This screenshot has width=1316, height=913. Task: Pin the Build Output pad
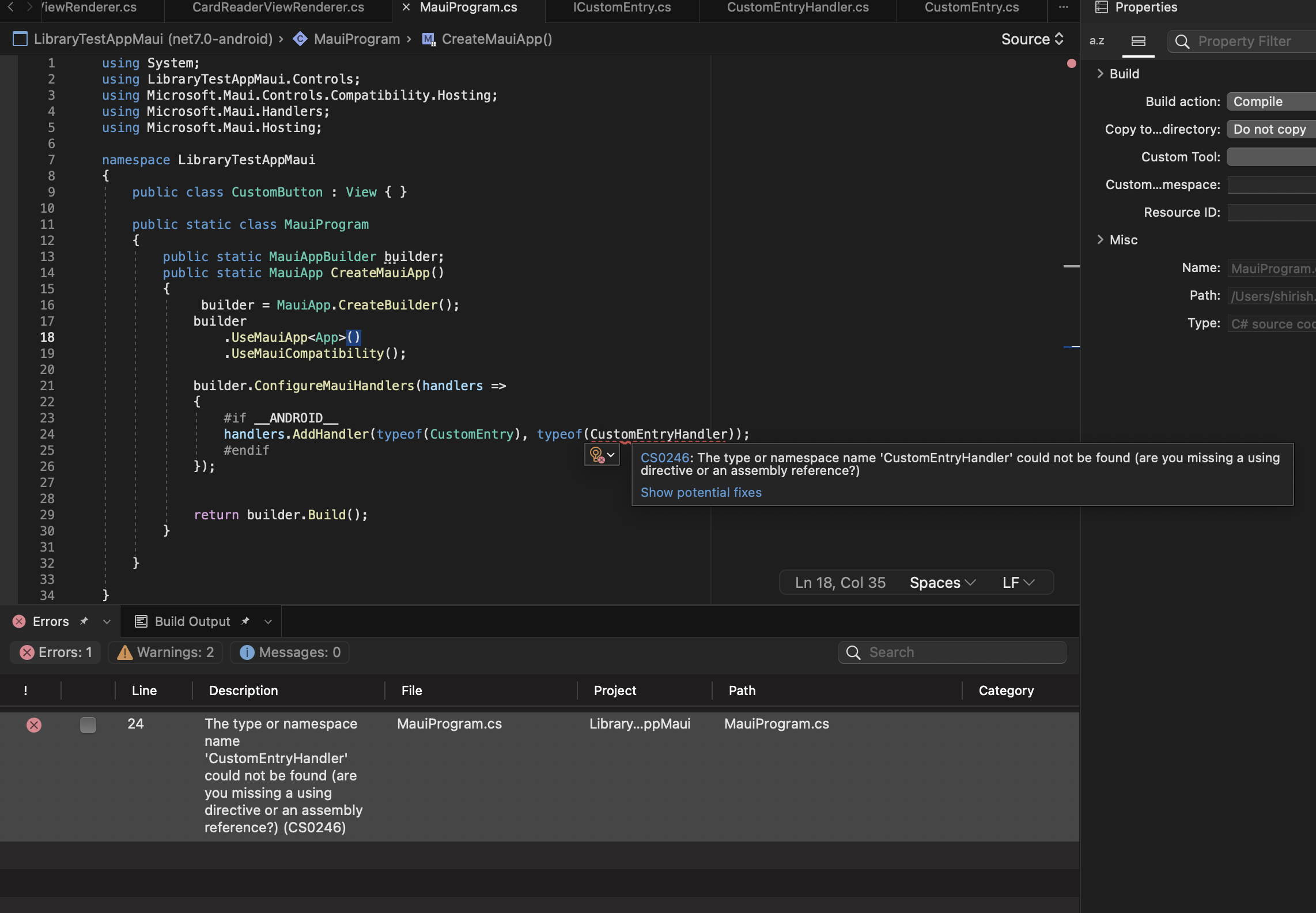point(245,621)
